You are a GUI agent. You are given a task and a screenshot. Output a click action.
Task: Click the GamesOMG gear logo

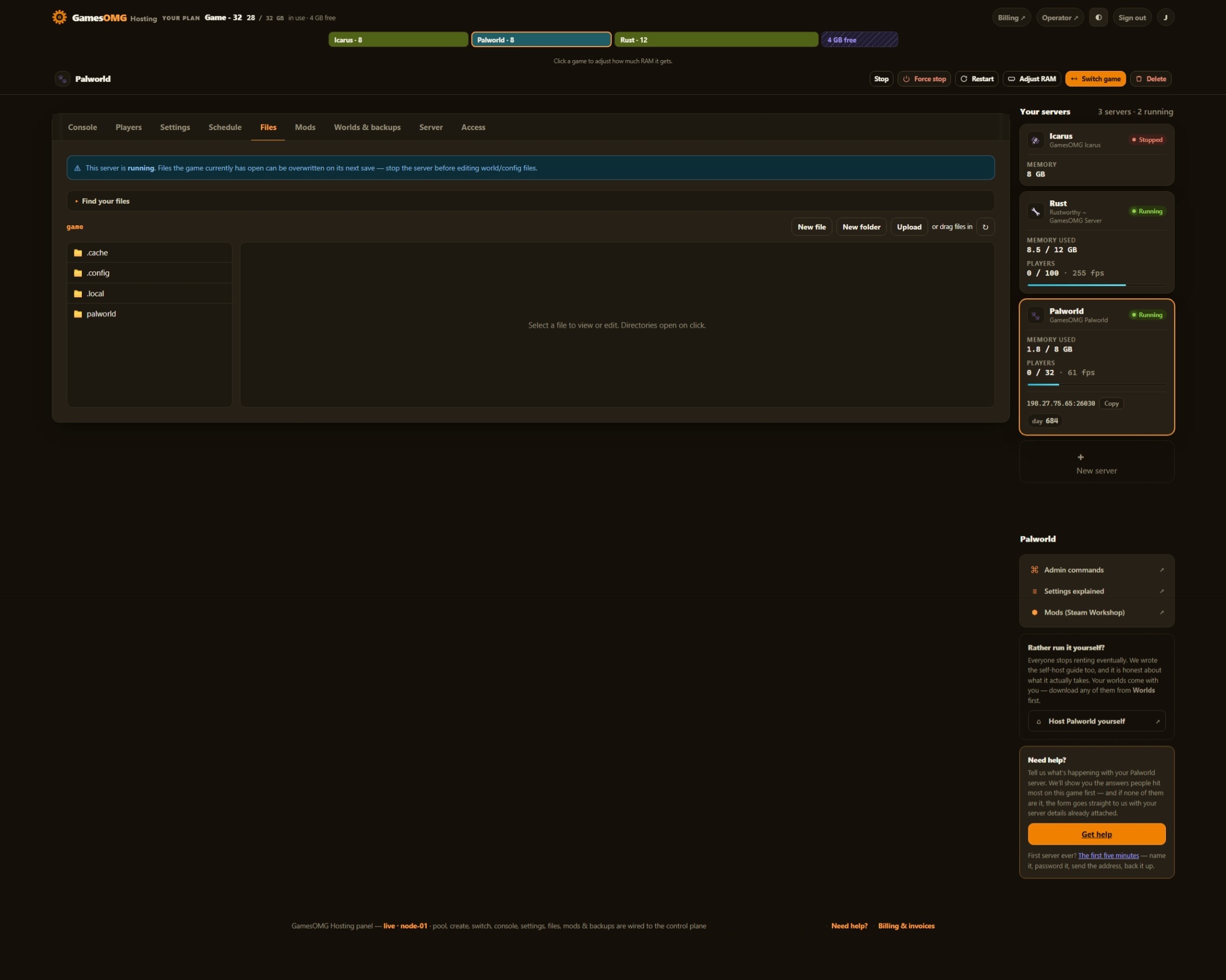click(59, 17)
